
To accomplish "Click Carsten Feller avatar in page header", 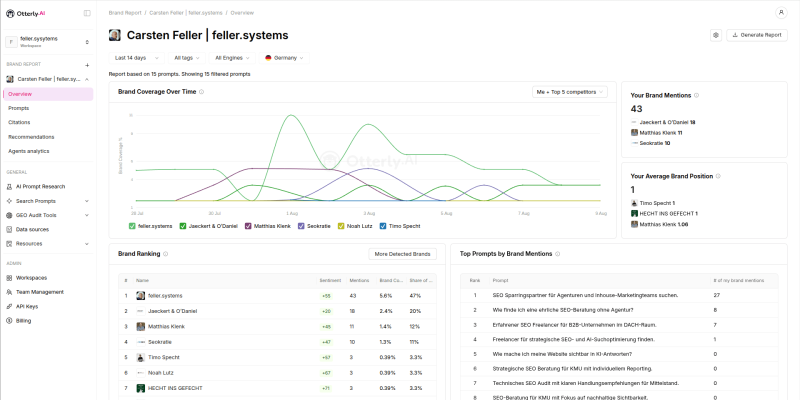I will (x=115, y=35).
